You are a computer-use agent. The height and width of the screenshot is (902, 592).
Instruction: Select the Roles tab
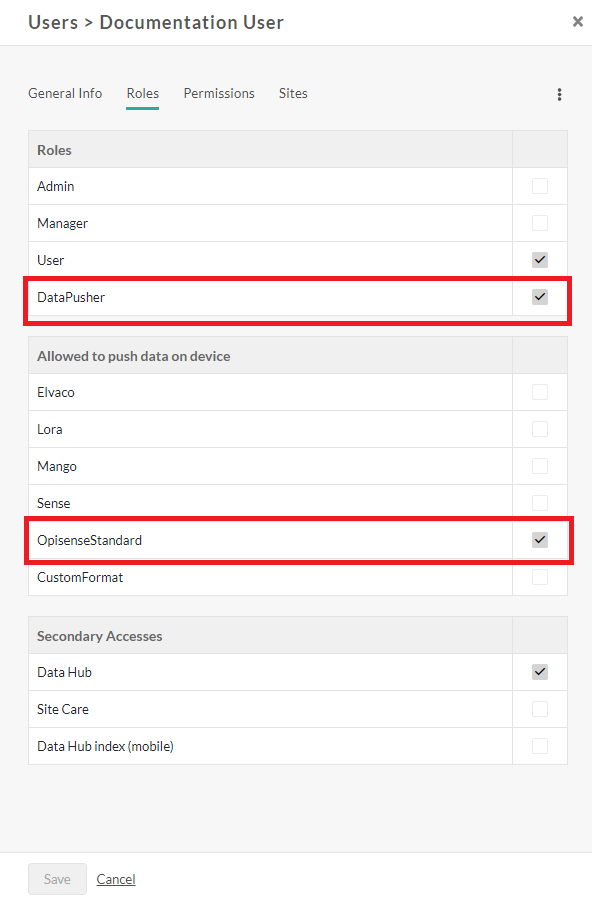pos(142,93)
